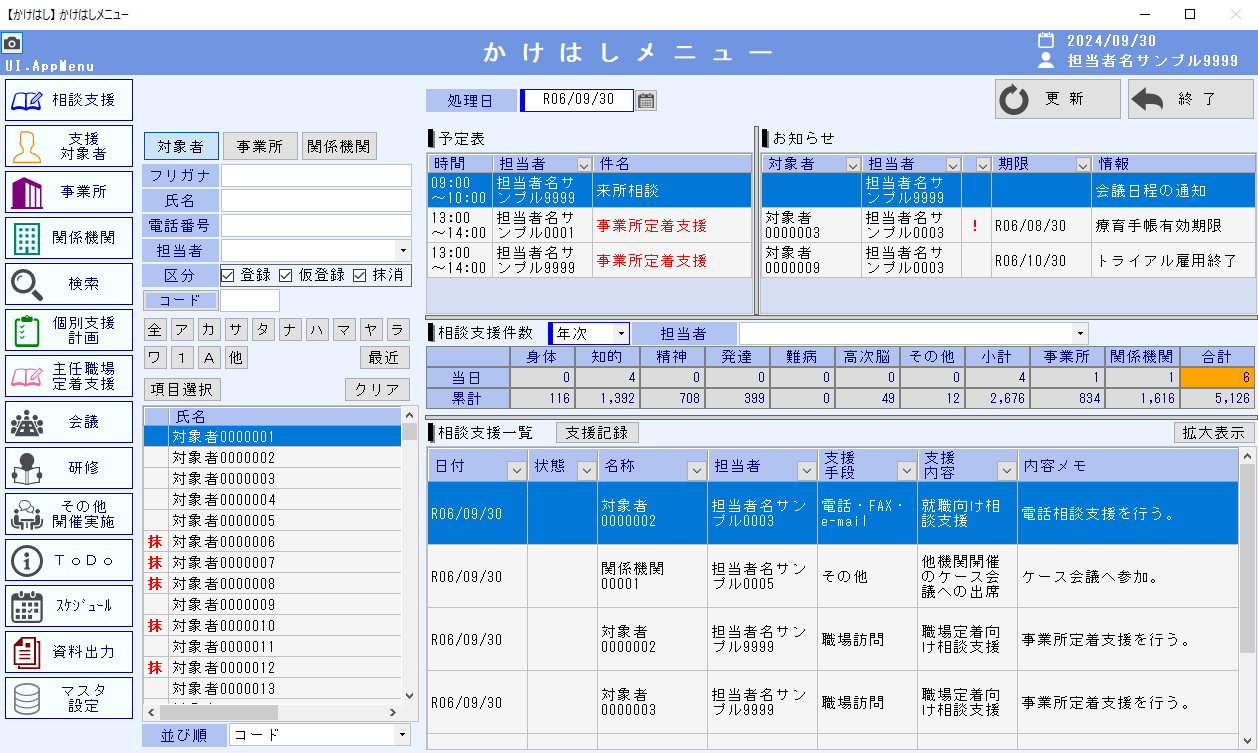Click the 終了 exit arrow button
Image resolution: width=1258 pixels, height=753 pixels.
tap(1190, 99)
